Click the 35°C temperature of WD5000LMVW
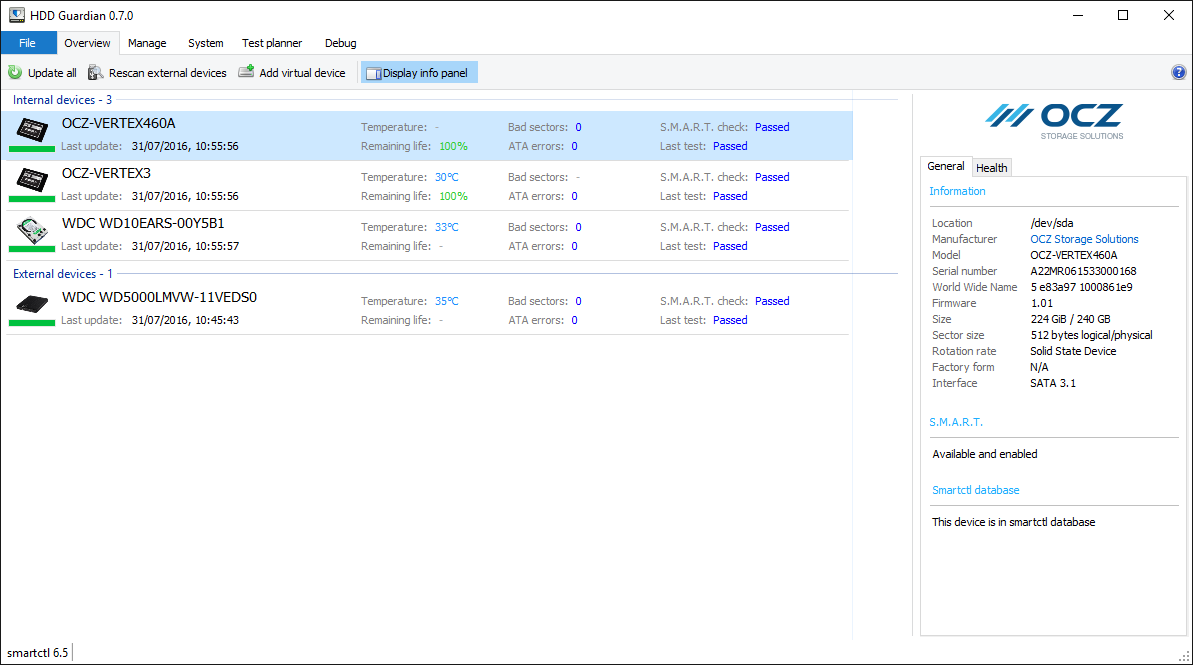This screenshot has height=665, width=1193. 447,301
